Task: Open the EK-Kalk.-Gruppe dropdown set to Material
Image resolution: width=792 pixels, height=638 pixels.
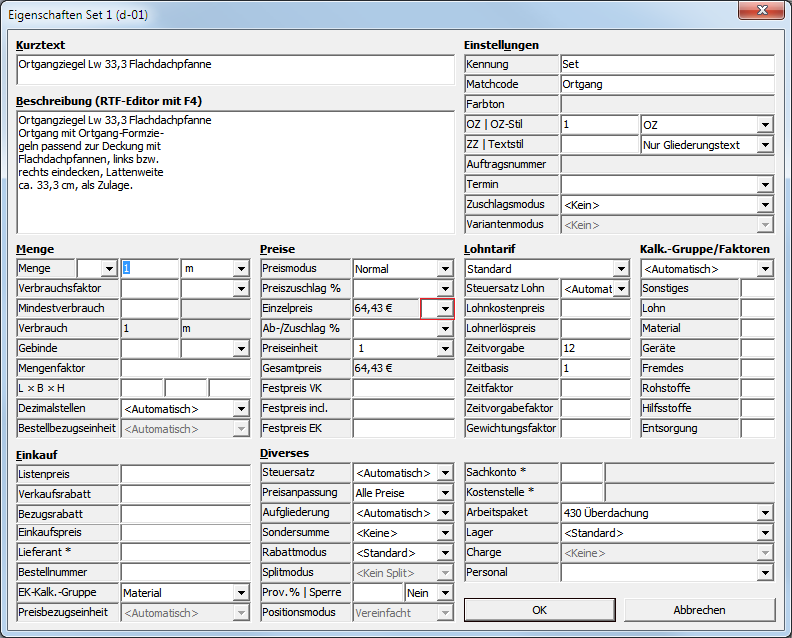Action: pyautogui.click(x=241, y=593)
